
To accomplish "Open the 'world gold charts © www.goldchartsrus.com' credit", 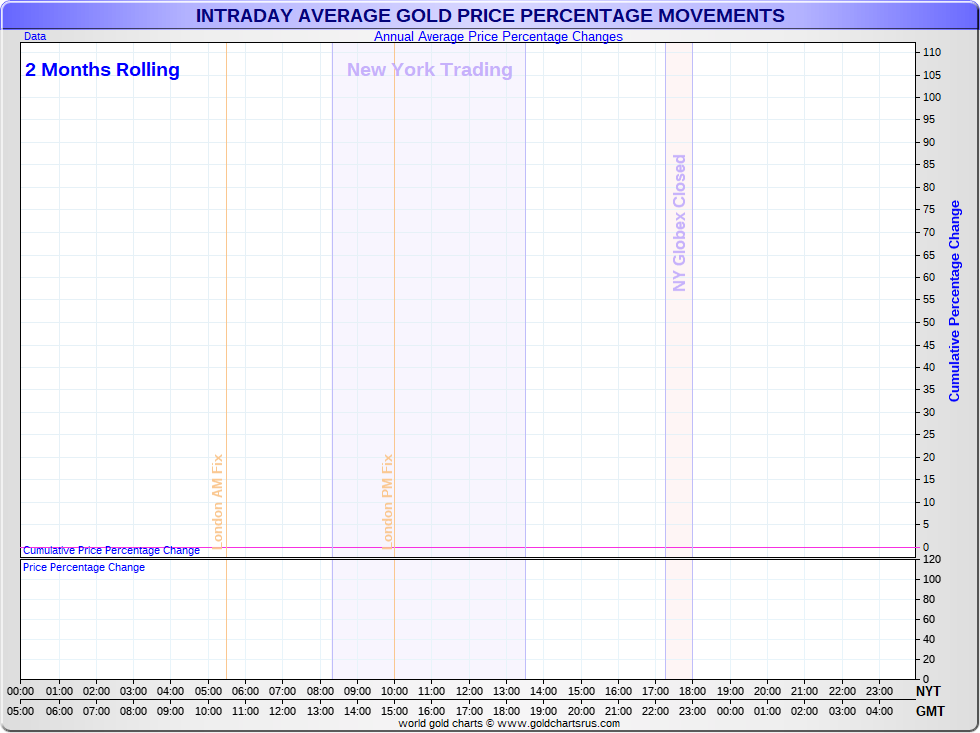I will (x=509, y=724).
